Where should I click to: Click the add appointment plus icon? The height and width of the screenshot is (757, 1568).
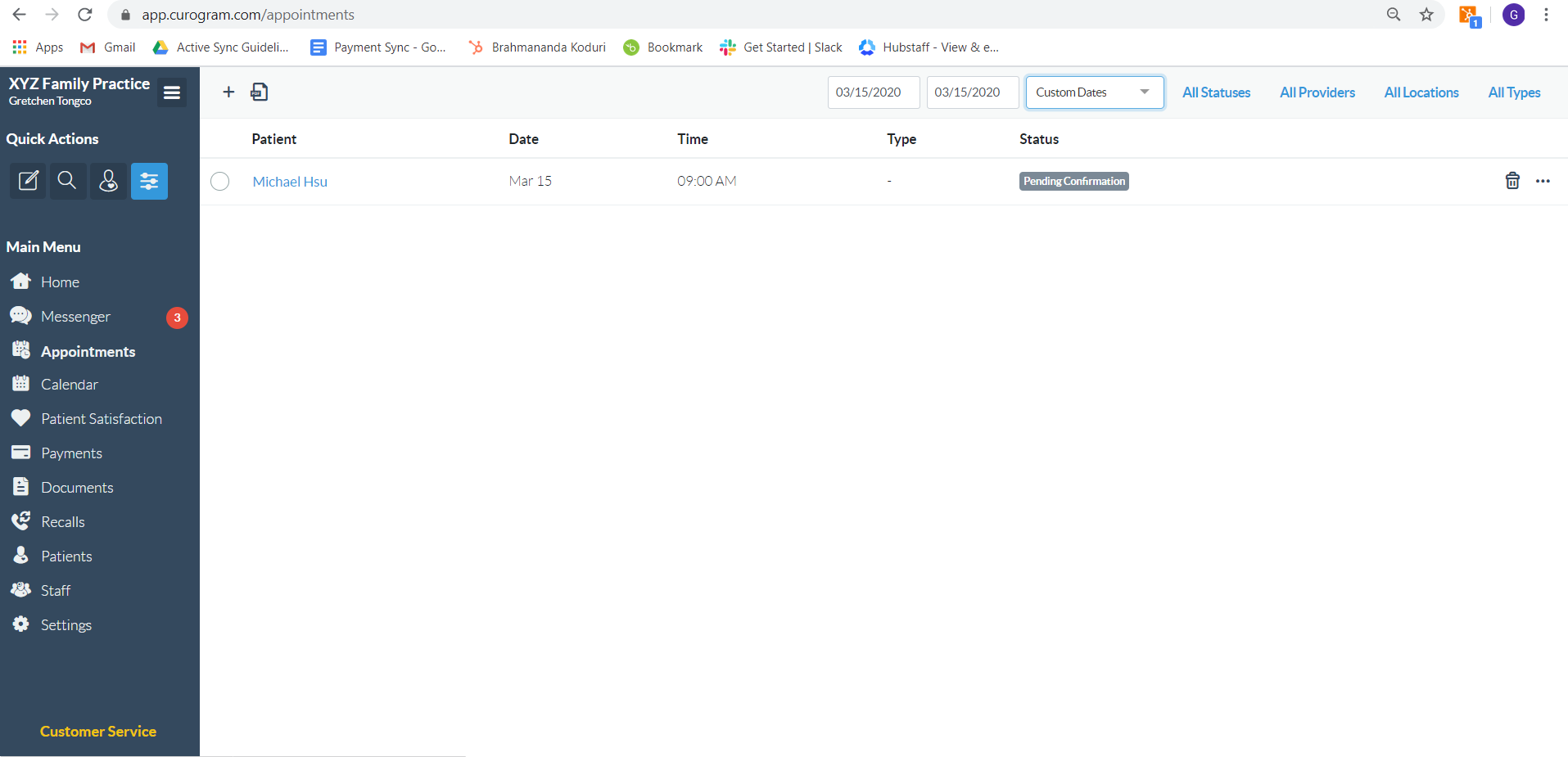pos(228,92)
